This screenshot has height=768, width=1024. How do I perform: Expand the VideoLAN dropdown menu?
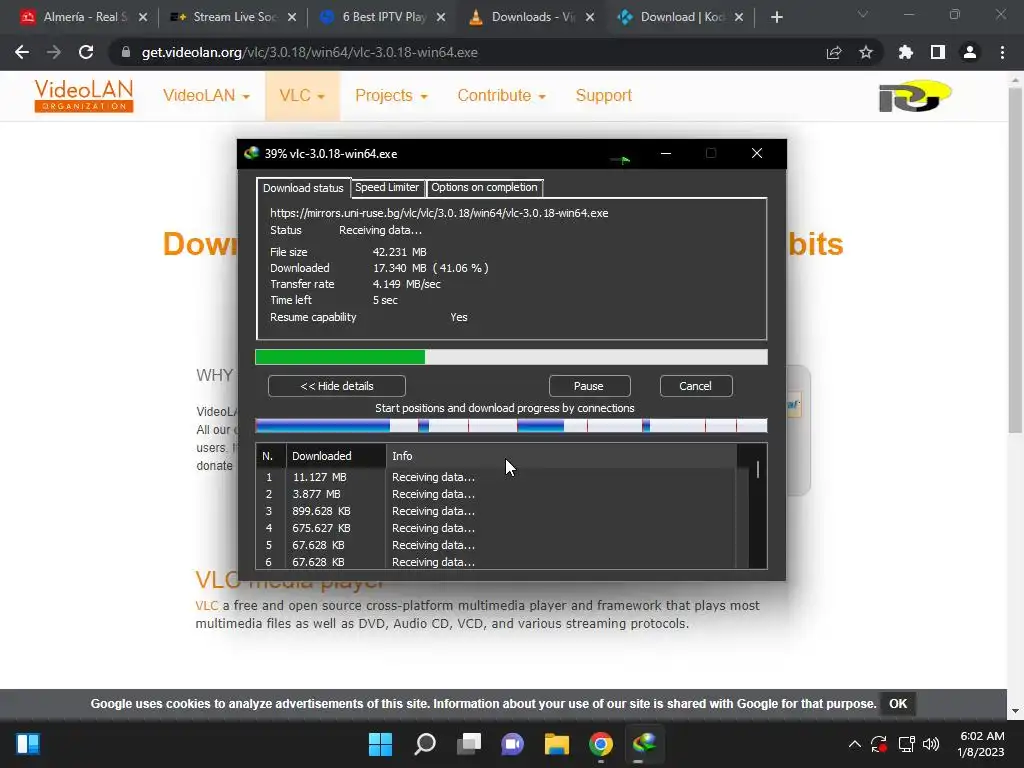tap(206, 95)
